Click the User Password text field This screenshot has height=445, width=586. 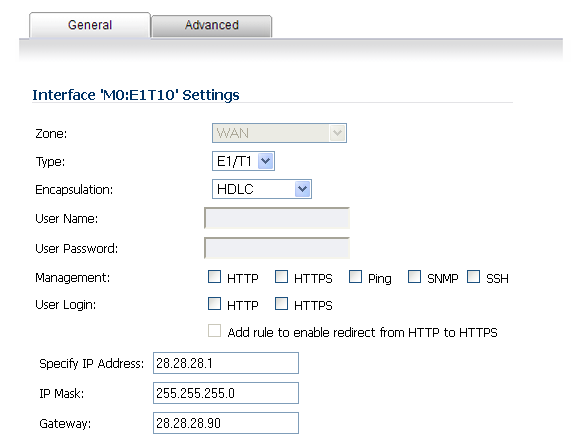pos(277,248)
